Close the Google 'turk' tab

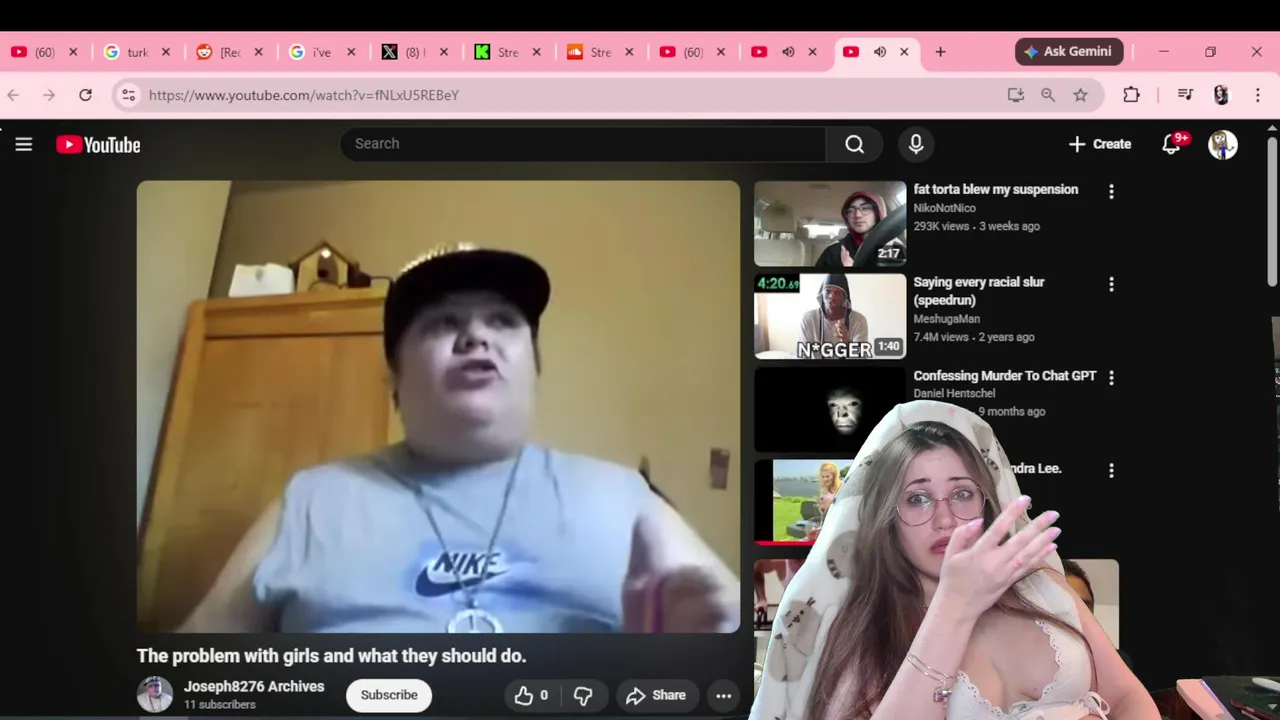coord(166,52)
